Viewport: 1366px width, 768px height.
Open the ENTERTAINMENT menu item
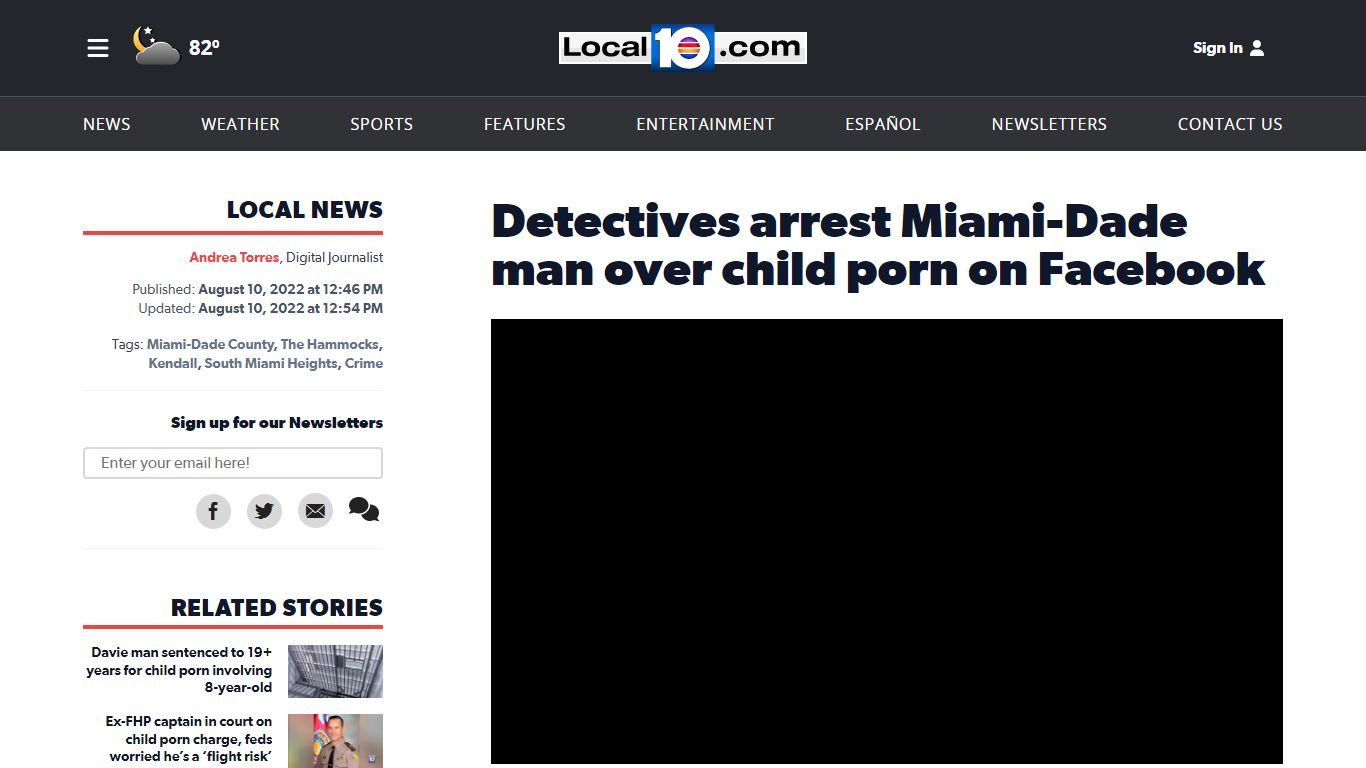(705, 124)
